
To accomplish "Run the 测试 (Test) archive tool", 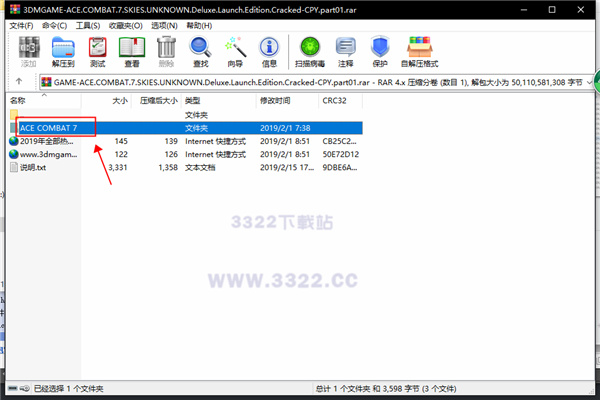I will [x=98, y=52].
